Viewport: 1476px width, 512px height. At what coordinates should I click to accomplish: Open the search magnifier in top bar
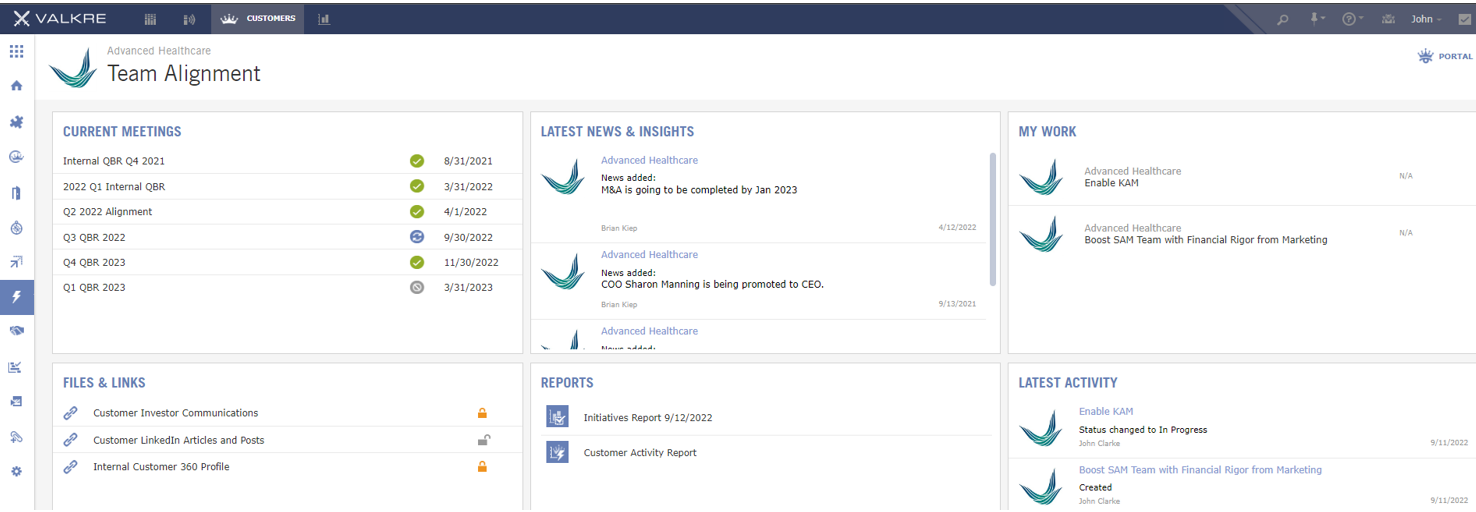[x=1283, y=19]
